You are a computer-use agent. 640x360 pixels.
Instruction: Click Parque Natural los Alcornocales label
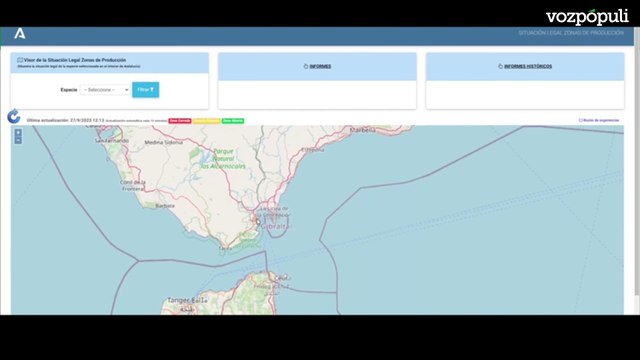223,159
